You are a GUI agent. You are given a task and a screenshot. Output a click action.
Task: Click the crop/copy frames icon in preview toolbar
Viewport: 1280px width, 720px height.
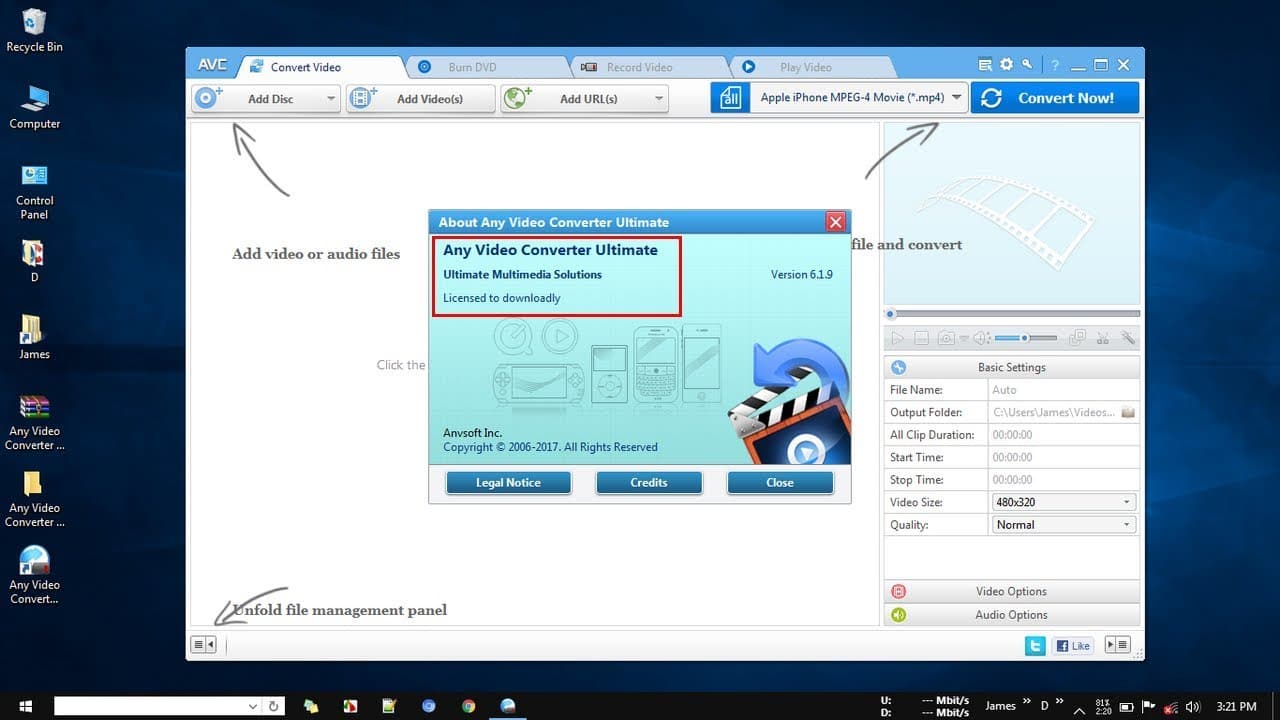tap(1077, 339)
